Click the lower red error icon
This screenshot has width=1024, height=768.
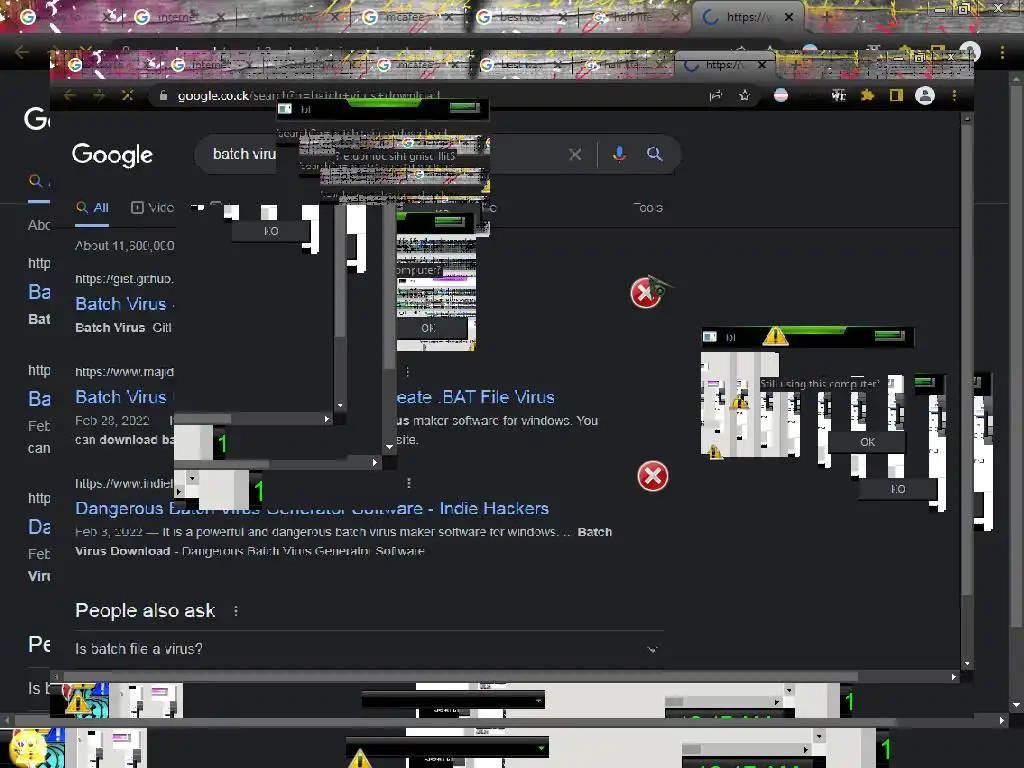pos(652,476)
